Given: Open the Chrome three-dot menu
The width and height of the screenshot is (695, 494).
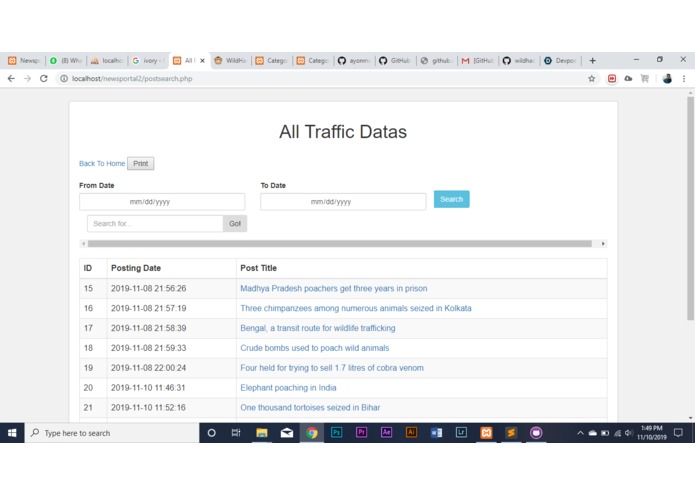Looking at the screenshot, I should 684,78.
